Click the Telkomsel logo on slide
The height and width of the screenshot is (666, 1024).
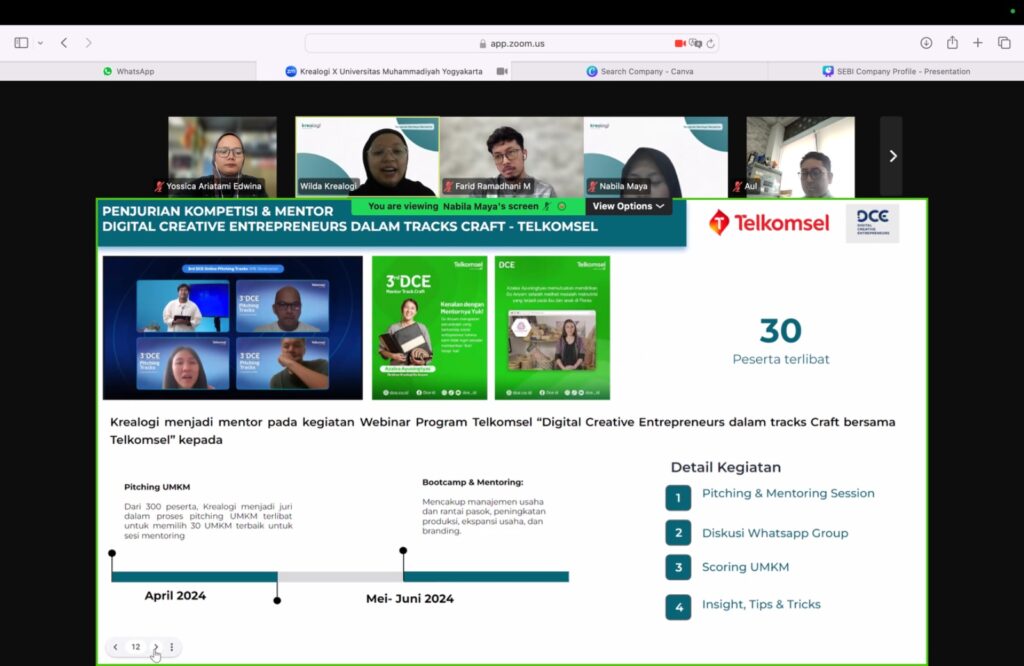click(769, 223)
